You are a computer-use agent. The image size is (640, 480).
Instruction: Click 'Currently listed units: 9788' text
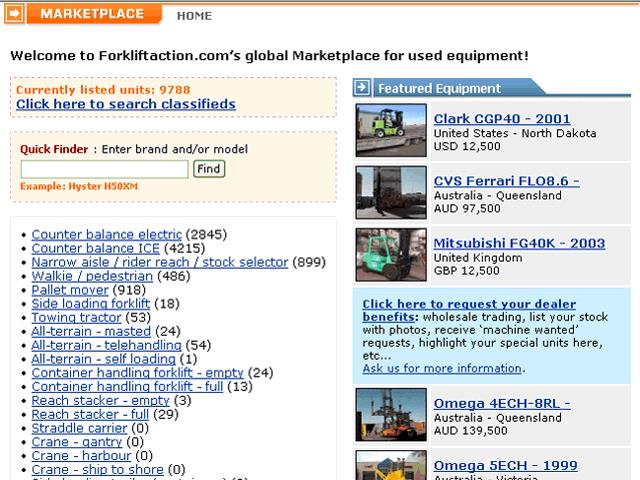[103, 90]
